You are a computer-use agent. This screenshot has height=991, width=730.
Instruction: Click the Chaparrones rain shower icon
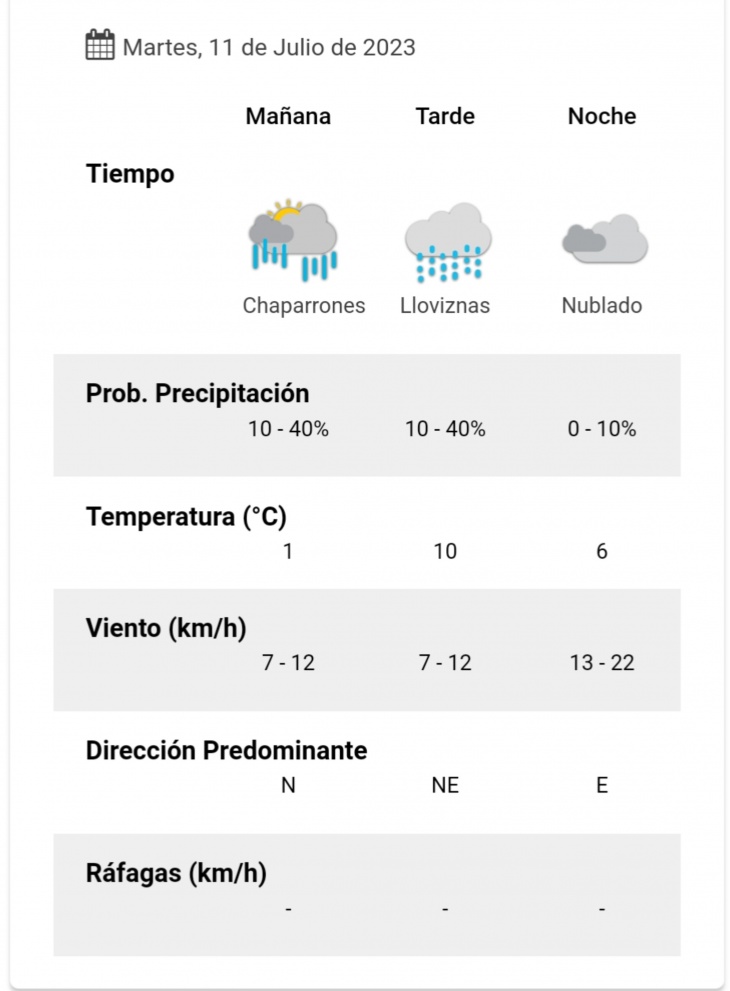pyautogui.click(x=293, y=240)
